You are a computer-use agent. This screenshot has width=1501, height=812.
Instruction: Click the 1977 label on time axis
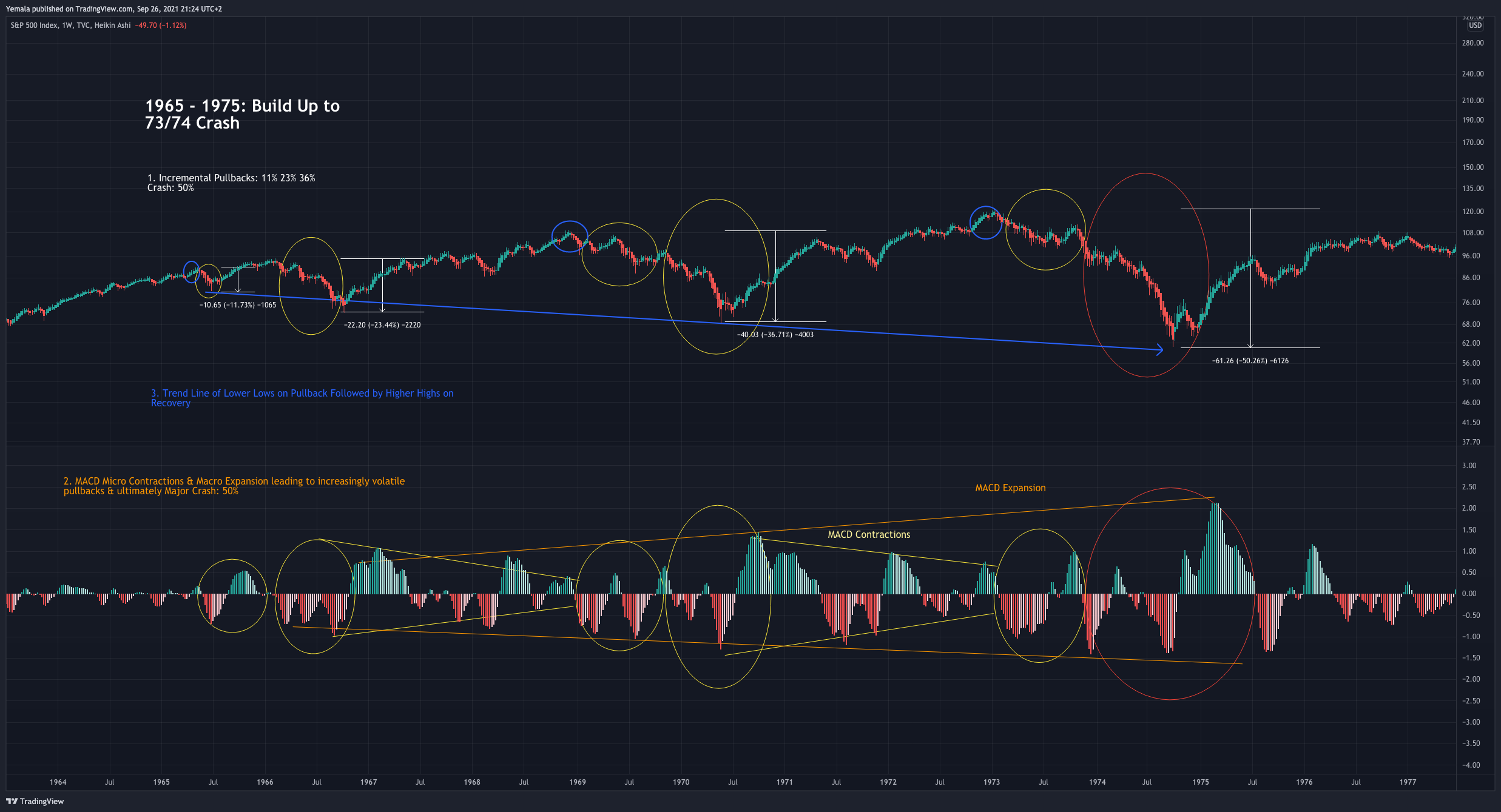1408,782
